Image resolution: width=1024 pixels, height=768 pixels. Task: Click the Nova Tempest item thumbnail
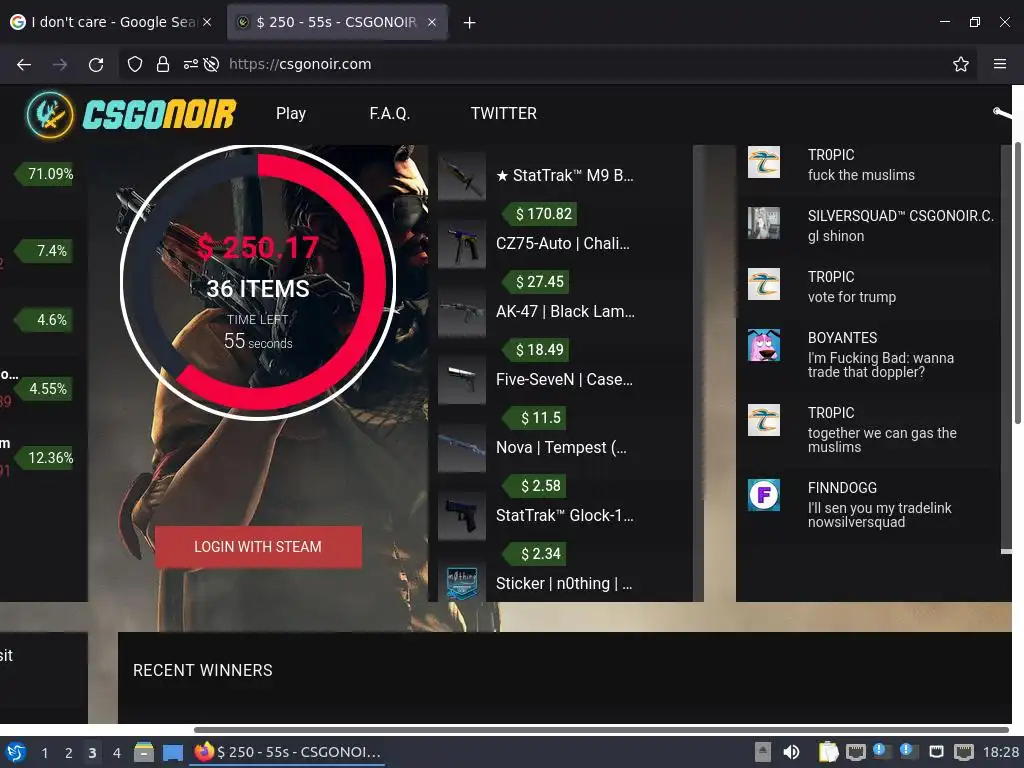pyautogui.click(x=462, y=448)
